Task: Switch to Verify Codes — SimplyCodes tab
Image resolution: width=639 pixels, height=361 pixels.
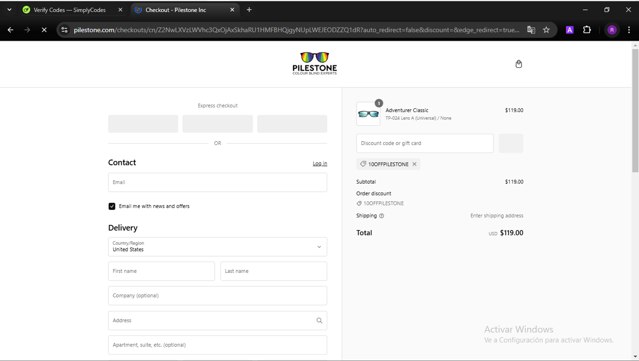Action: (x=69, y=10)
